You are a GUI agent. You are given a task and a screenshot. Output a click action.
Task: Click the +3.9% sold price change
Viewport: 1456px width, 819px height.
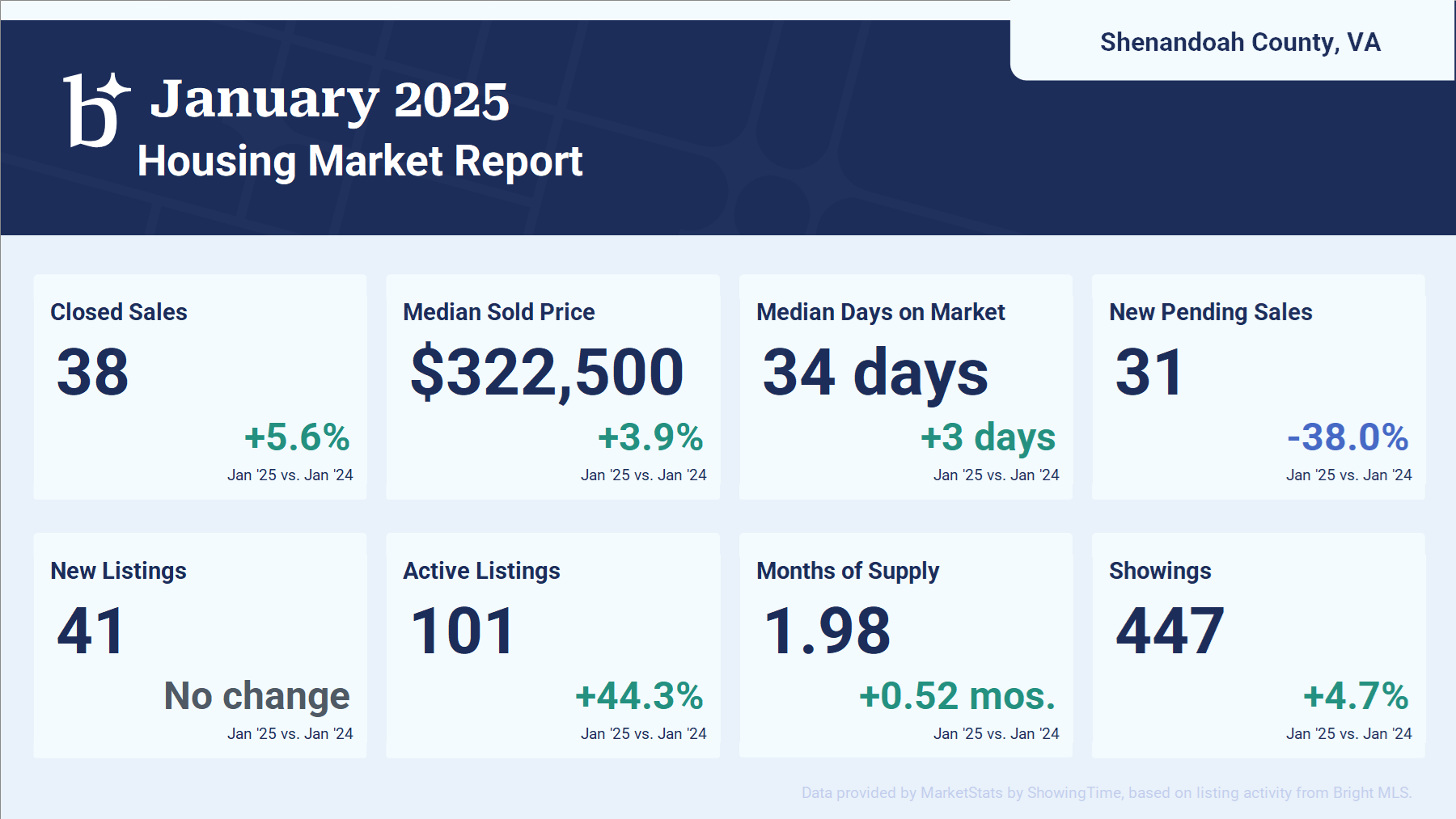click(650, 437)
